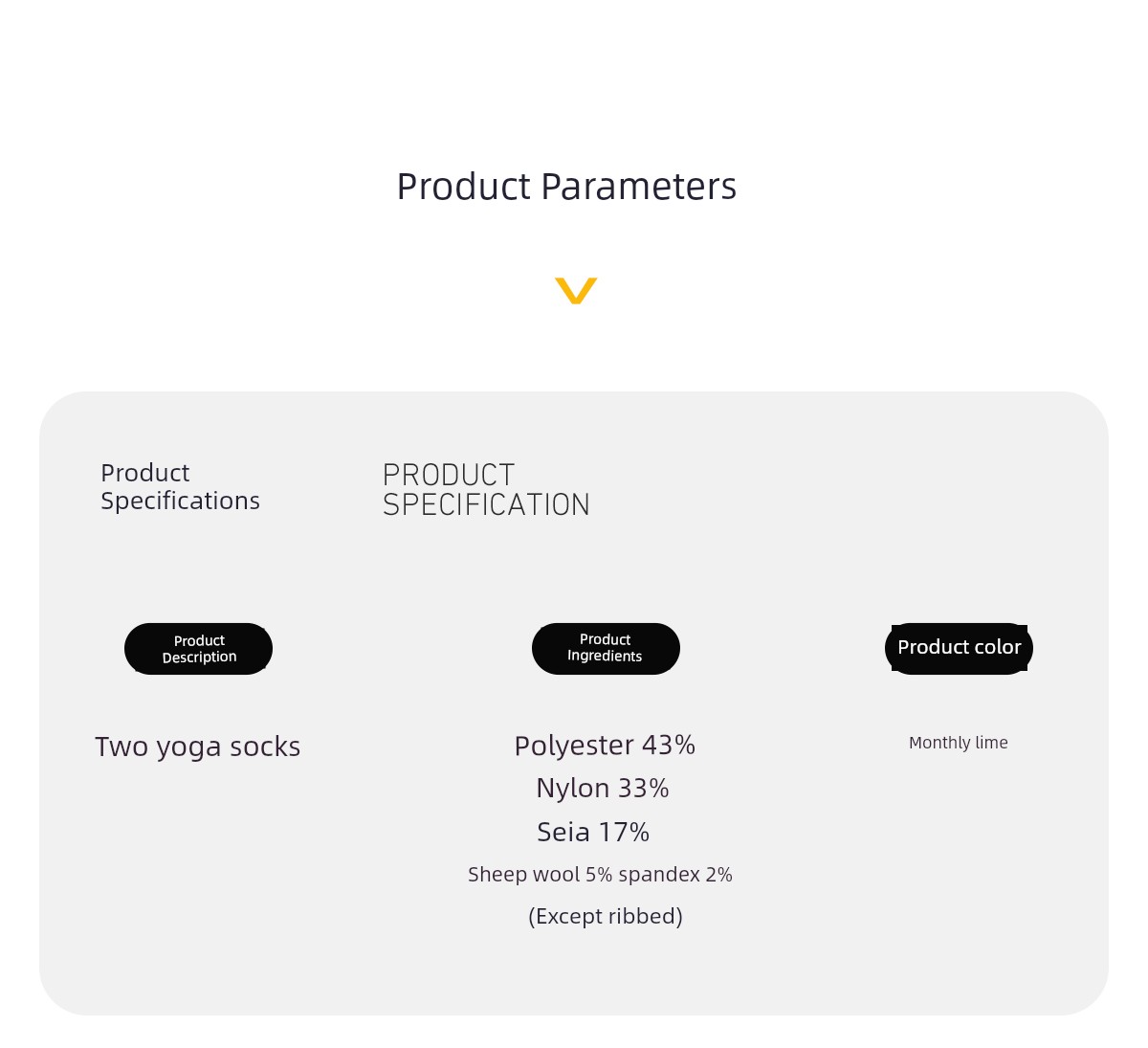Click the Seia 17% line

[593, 833]
